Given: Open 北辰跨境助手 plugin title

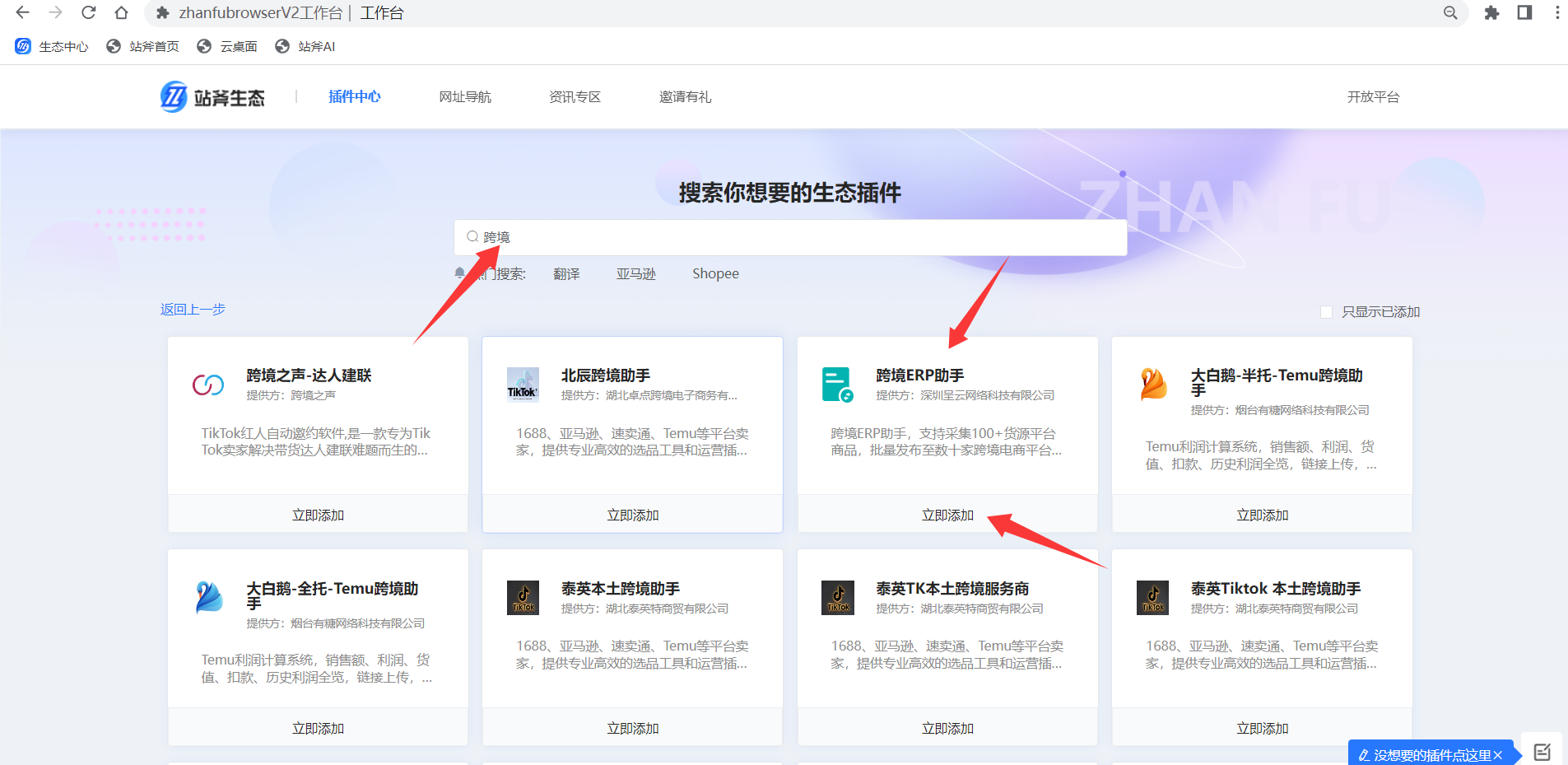Looking at the screenshot, I should (606, 376).
